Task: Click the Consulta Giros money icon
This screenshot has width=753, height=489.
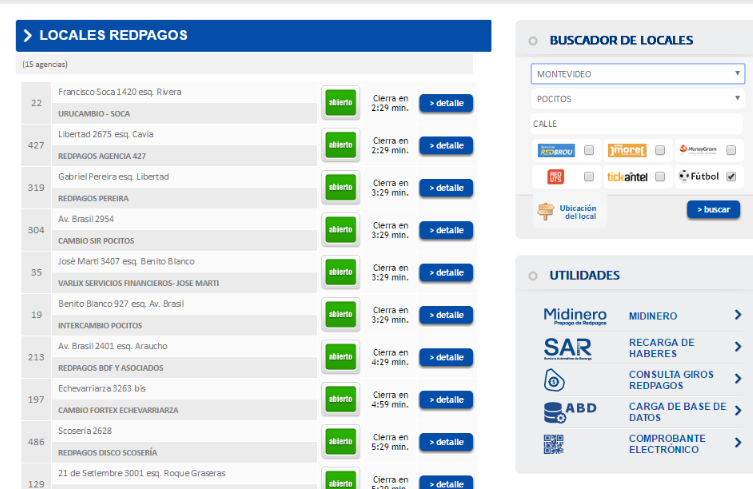Action: [x=554, y=380]
